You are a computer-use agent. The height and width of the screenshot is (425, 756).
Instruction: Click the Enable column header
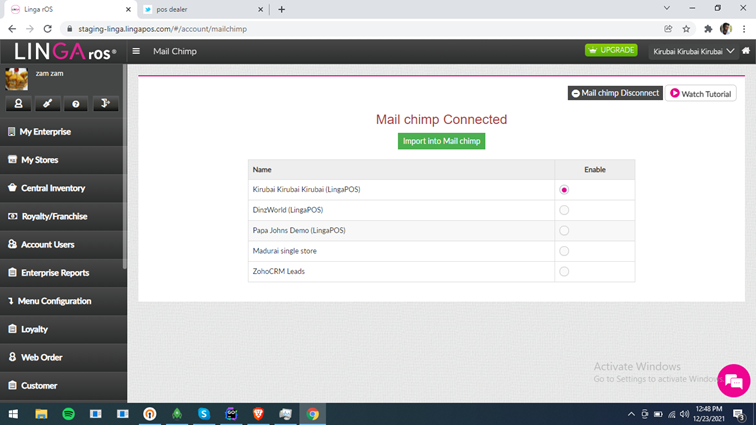point(594,170)
